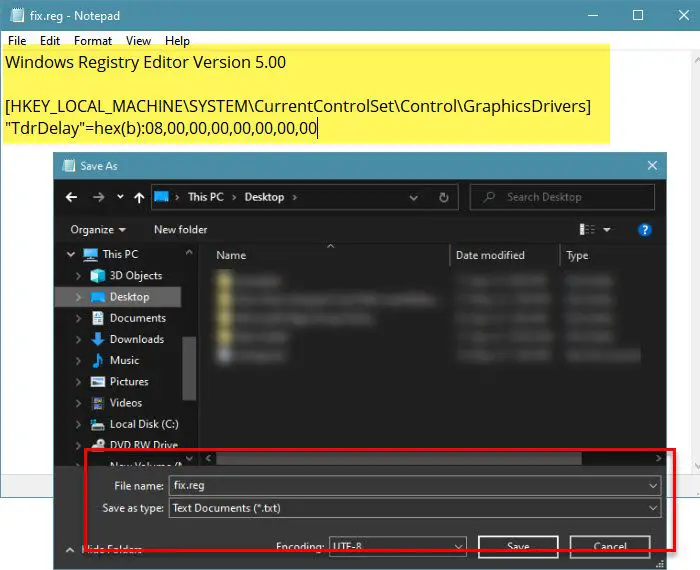
Task: Select Downloads in the sidebar
Action: pos(137,339)
